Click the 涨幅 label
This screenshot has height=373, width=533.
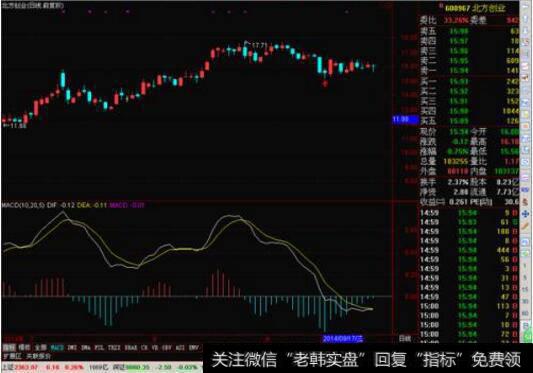[x=428, y=151]
